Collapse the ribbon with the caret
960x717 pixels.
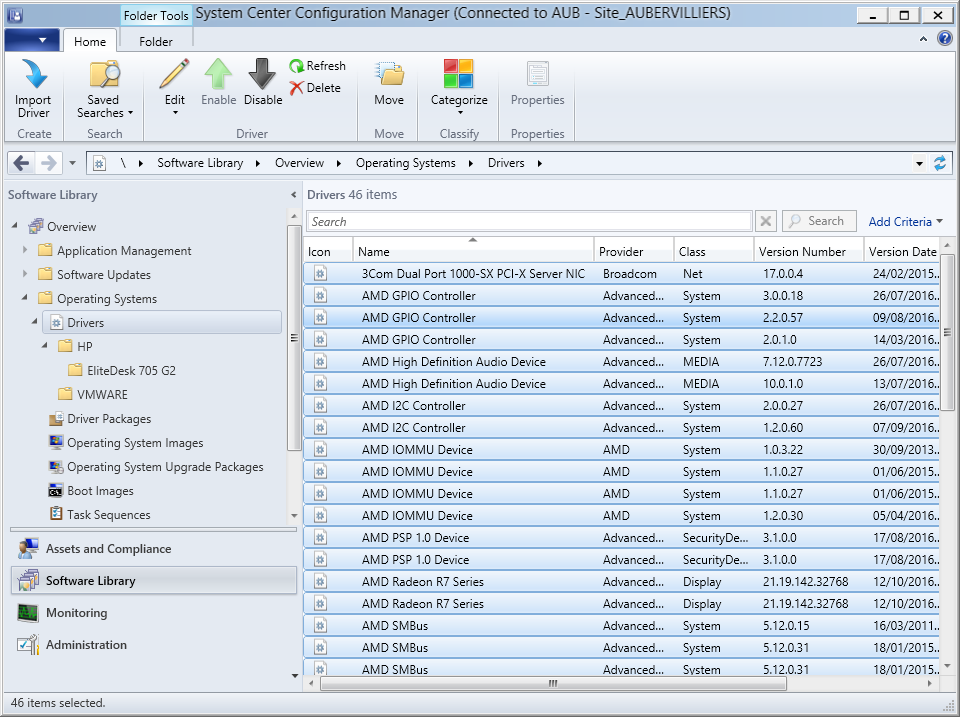coord(923,39)
